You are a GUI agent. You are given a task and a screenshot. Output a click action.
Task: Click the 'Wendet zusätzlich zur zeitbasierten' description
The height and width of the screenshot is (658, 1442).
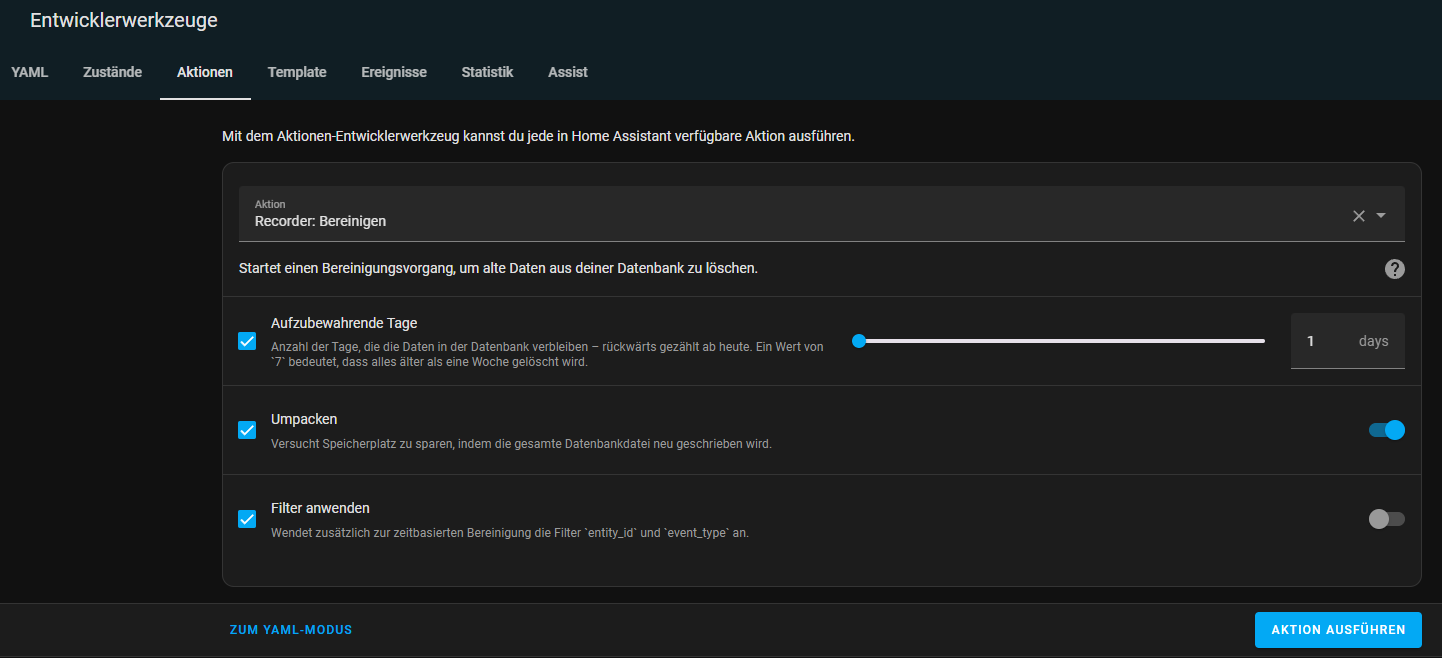click(x=510, y=533)
